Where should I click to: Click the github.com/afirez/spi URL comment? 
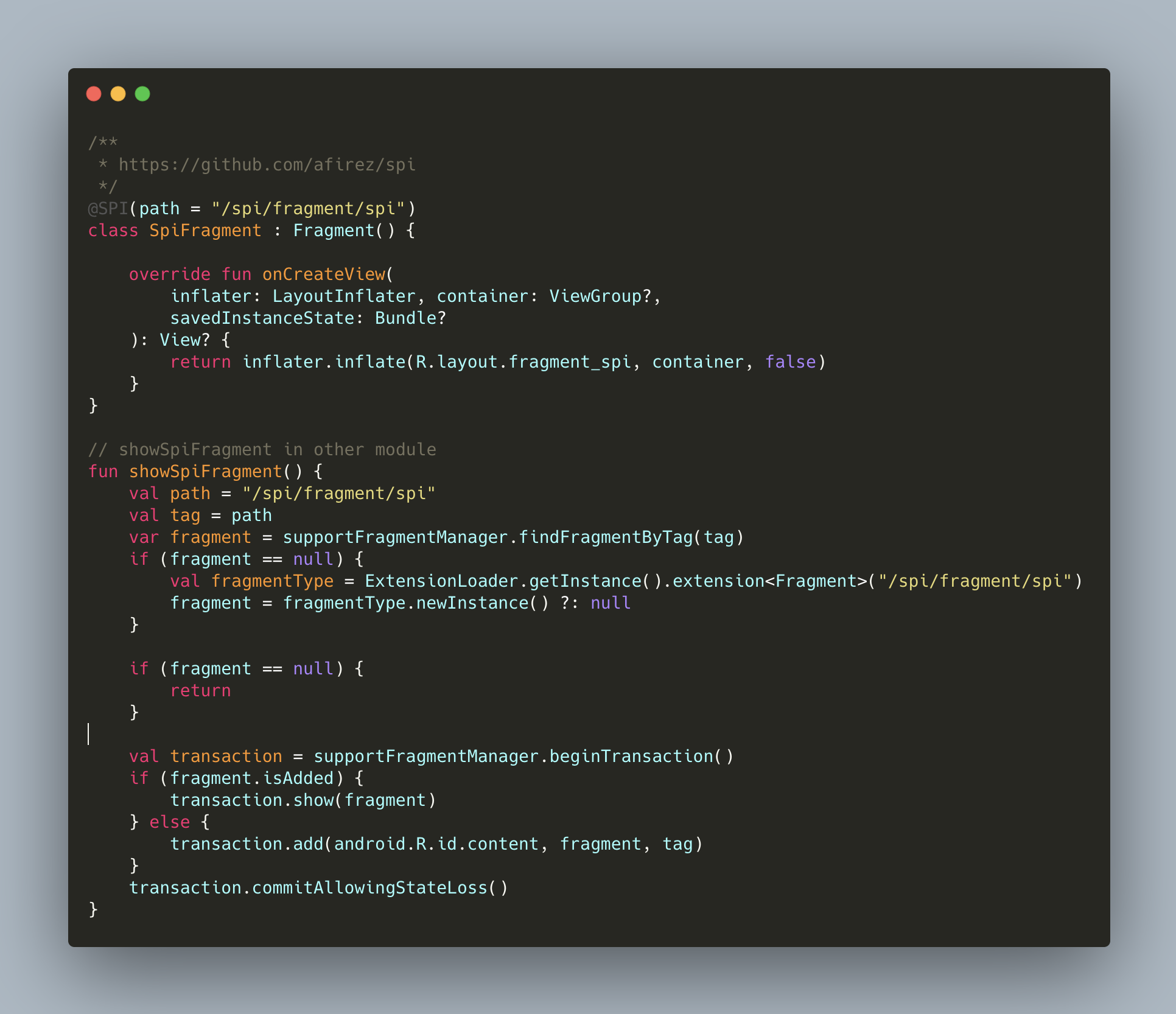pyautogui.click(x=267, y=165)
